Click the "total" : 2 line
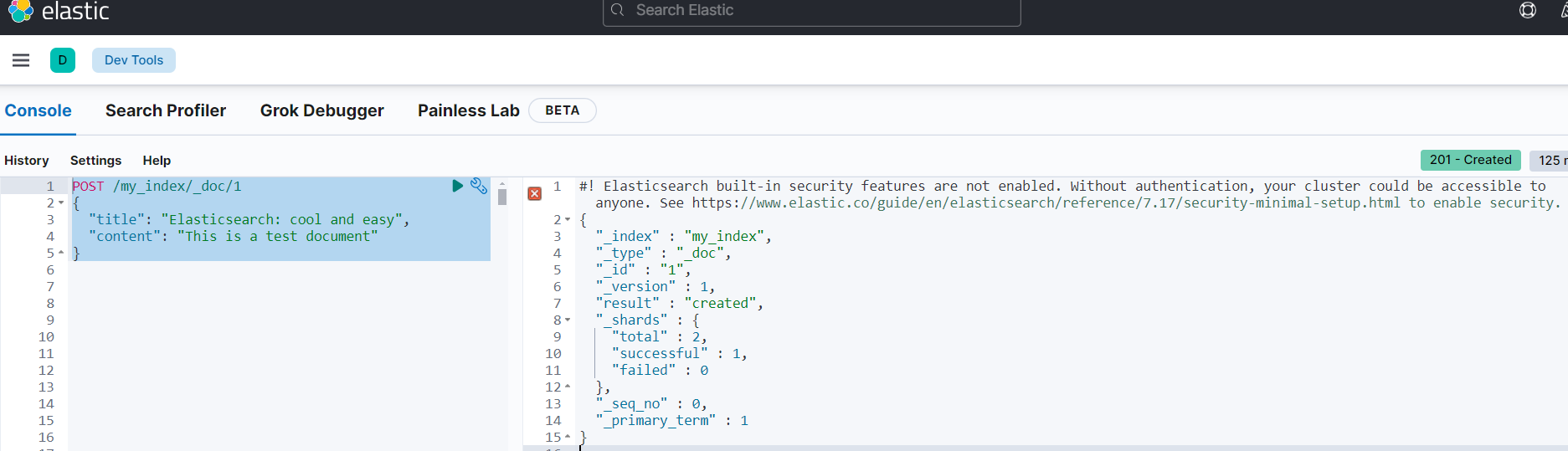The image size is (1568, 451). pyautogui.click(x=660, y=336)
